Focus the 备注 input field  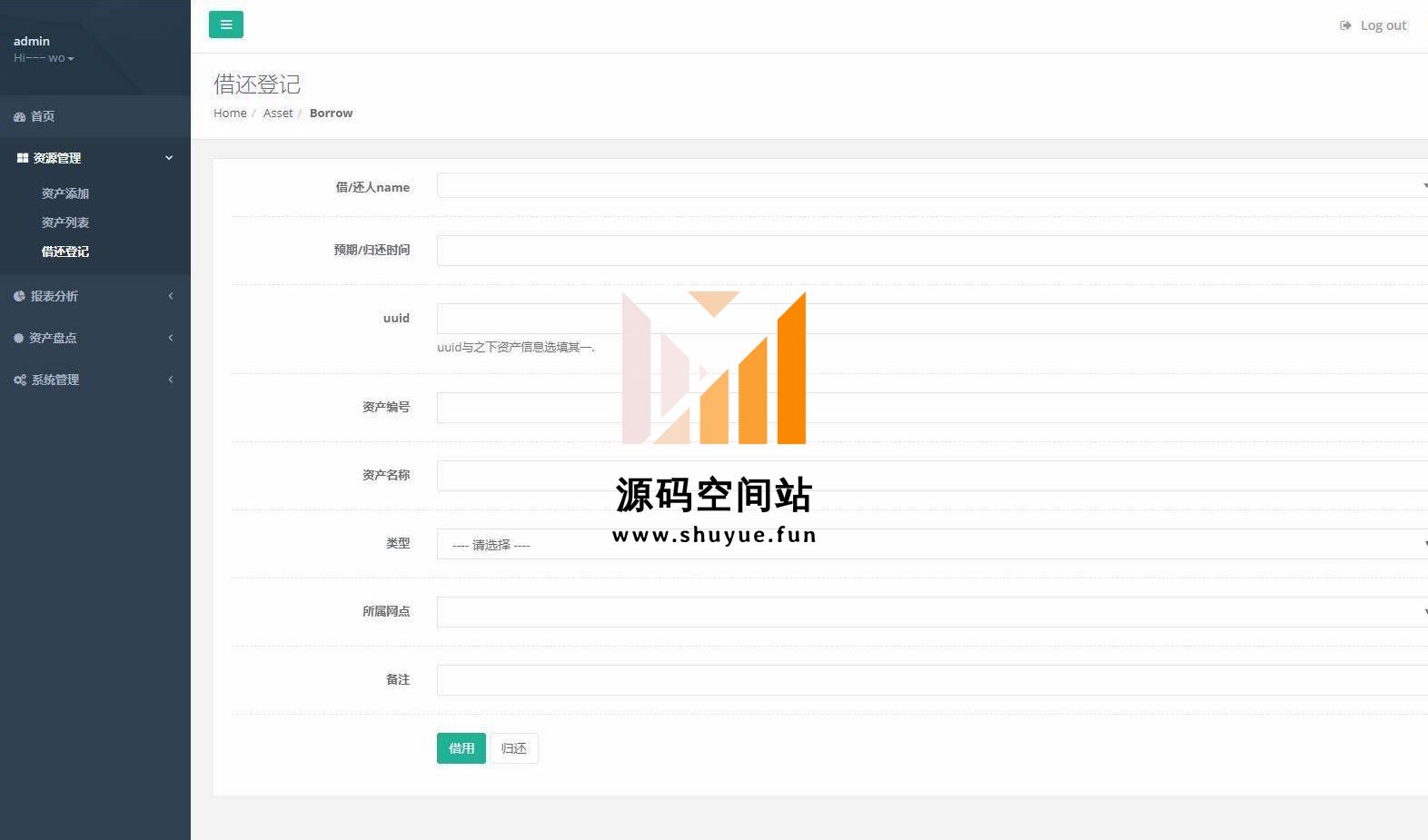click(x=932, y=680)
